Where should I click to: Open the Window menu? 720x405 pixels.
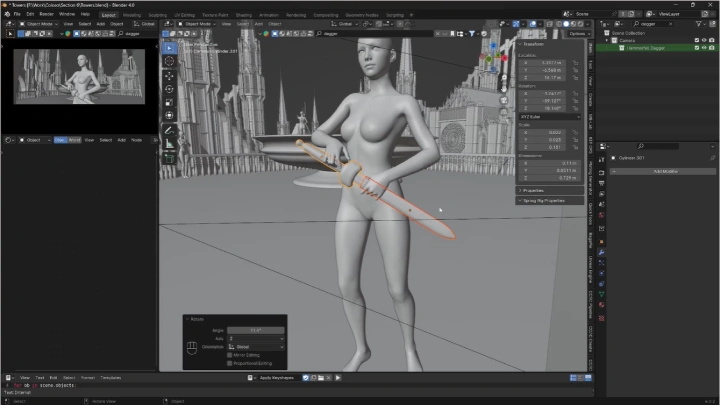pos(67,14)
